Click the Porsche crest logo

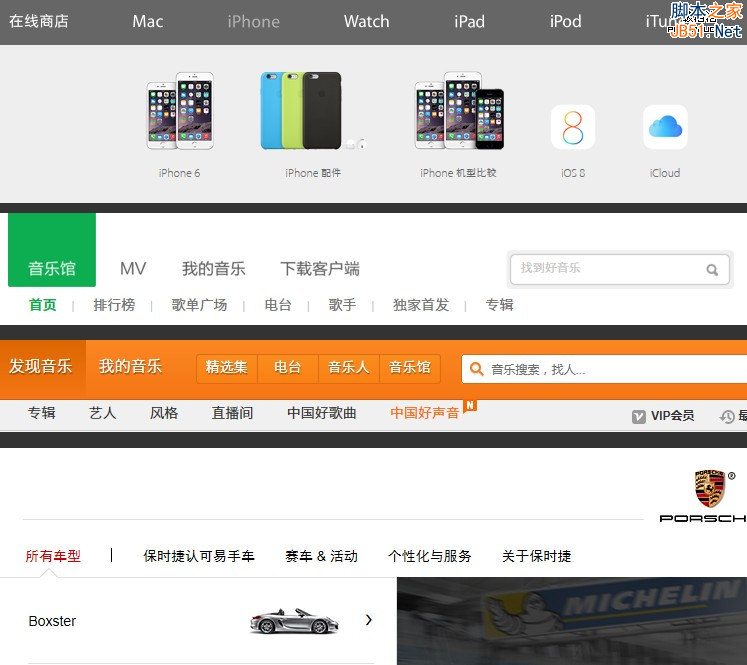(x=709, y=488)
